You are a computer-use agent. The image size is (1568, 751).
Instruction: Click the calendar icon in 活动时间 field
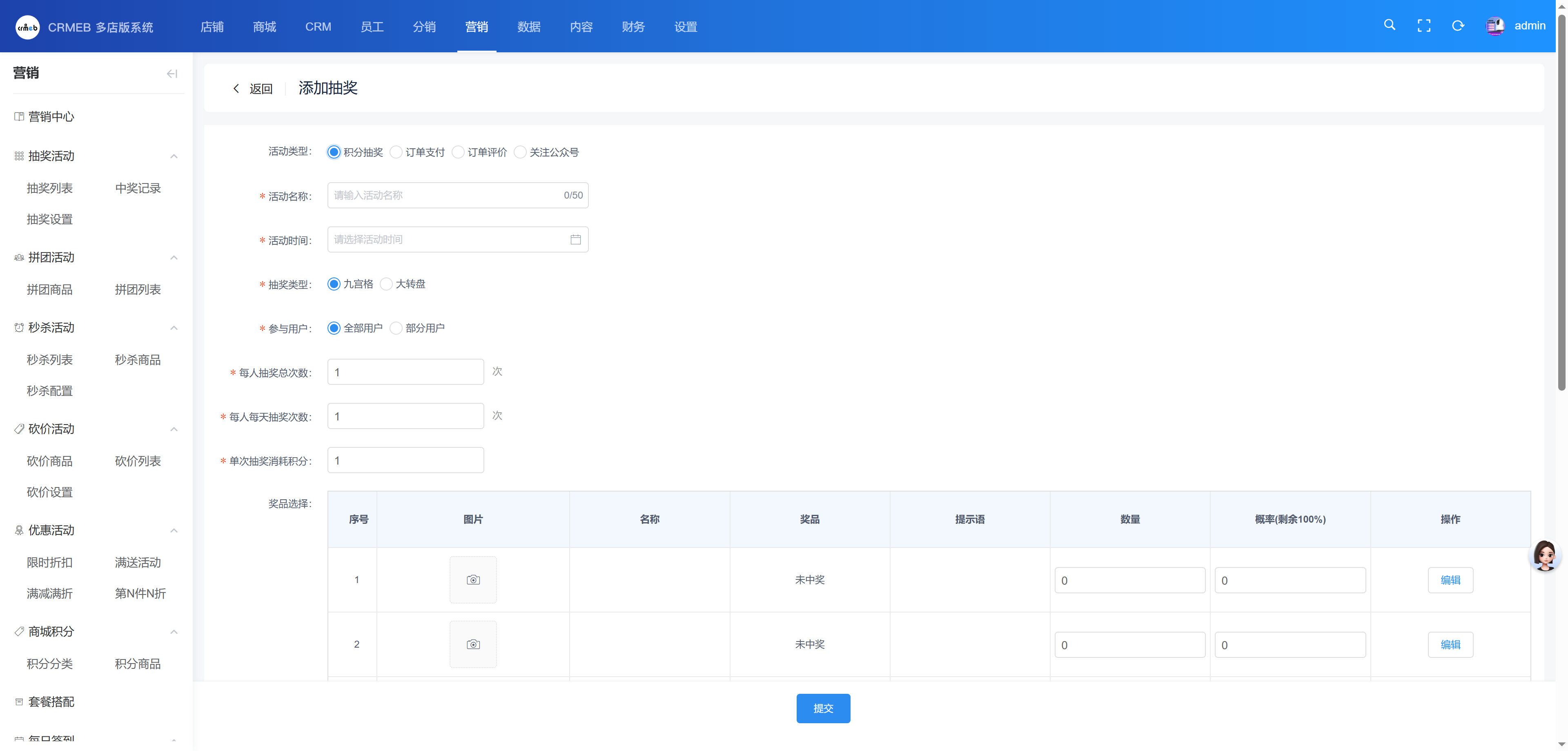[575, 239]
